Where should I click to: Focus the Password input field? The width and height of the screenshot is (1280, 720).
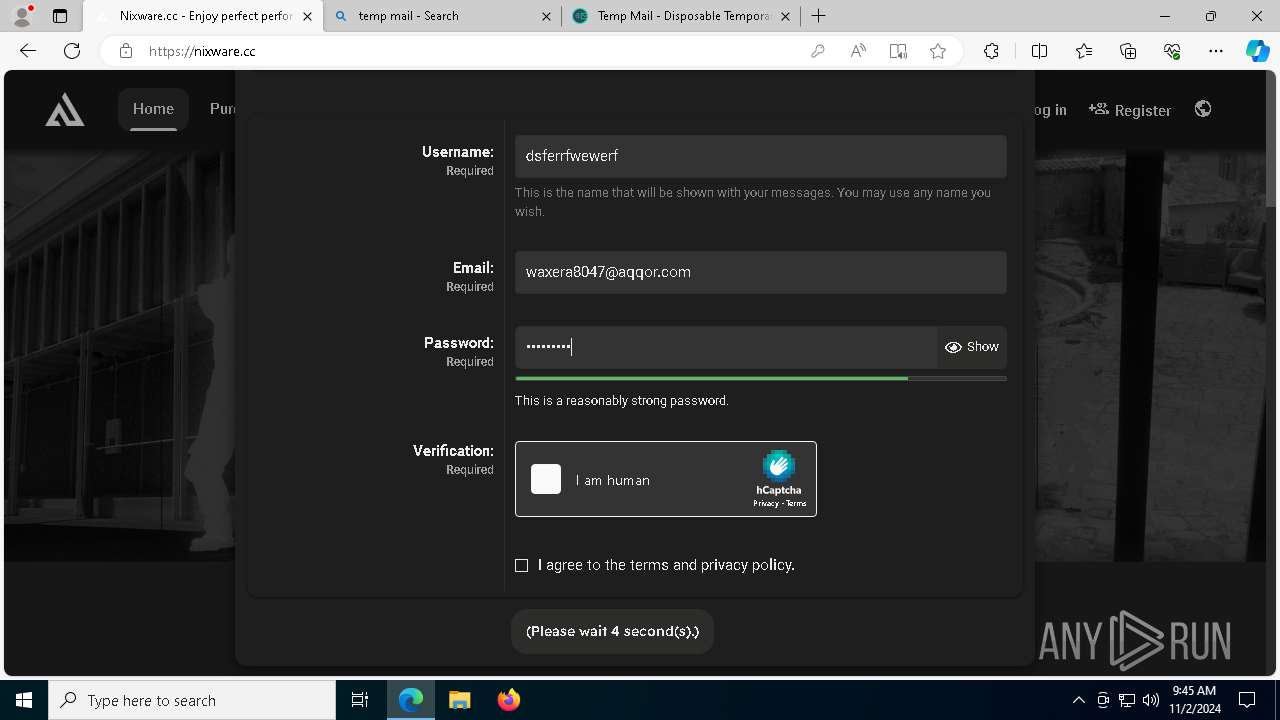(726, 347)
